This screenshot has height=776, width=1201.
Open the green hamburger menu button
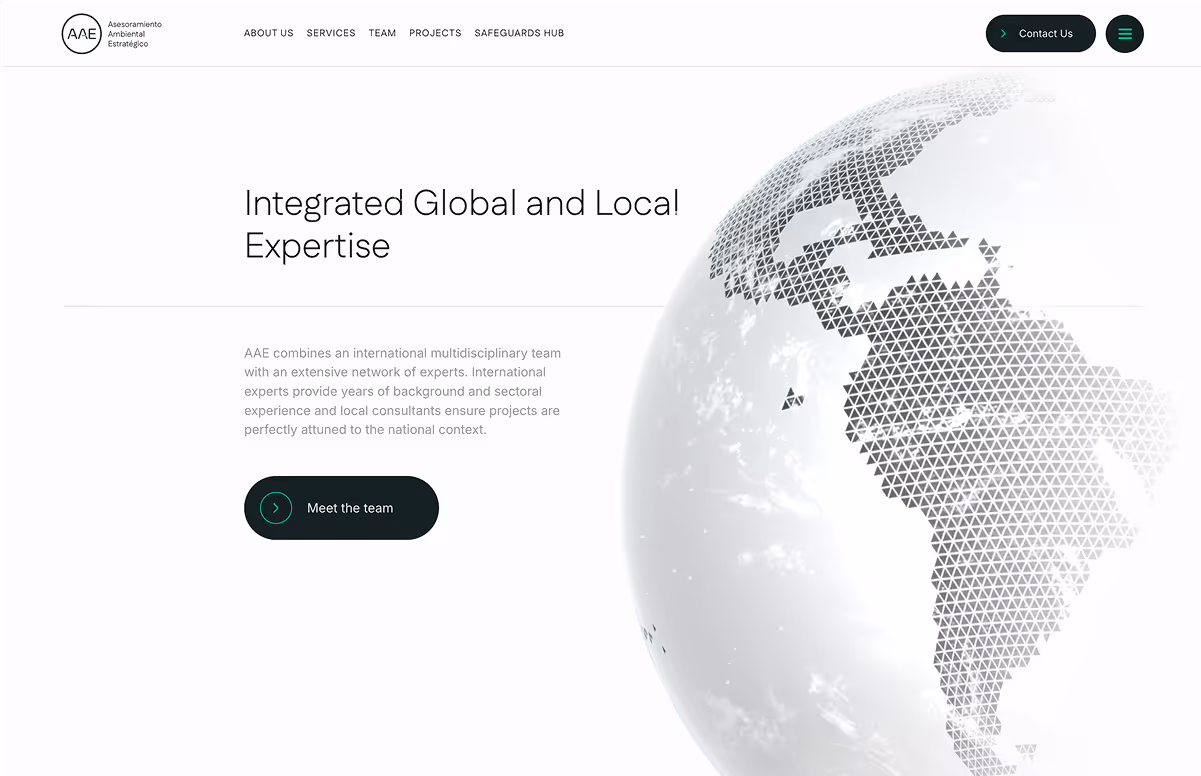(x=1124, y=34)
